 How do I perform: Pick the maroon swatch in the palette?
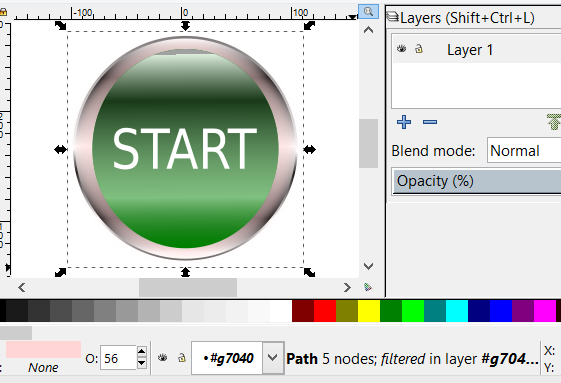[303, 311]
